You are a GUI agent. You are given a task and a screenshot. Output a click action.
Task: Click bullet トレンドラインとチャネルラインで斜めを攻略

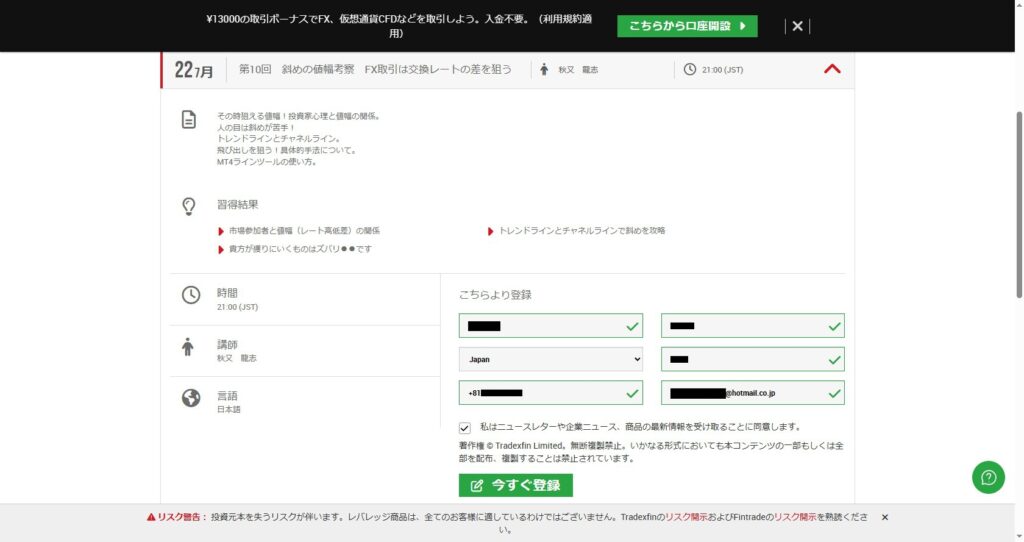pos(581,231)
